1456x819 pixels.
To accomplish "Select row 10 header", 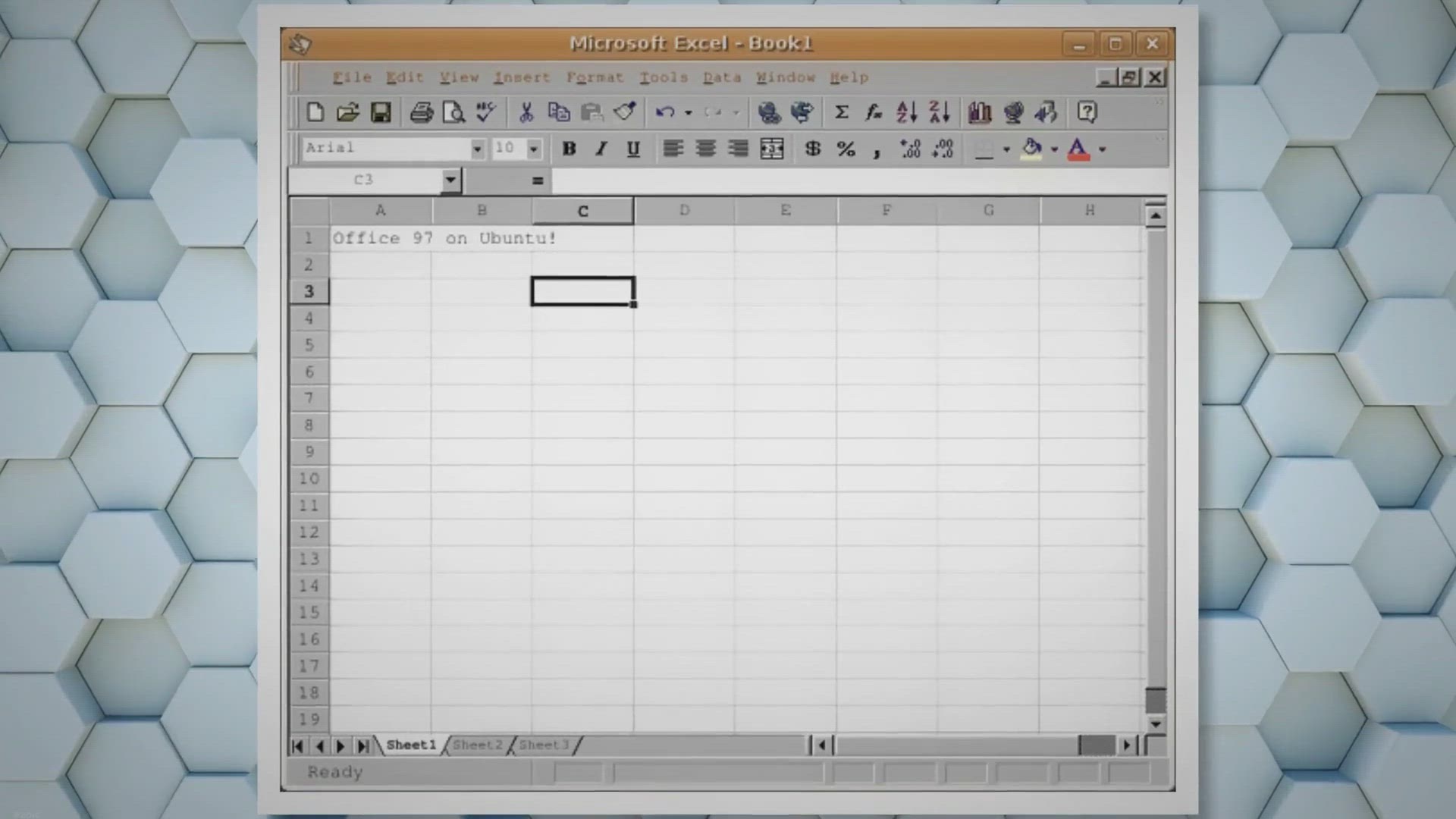I will click(x=309, y=479).
